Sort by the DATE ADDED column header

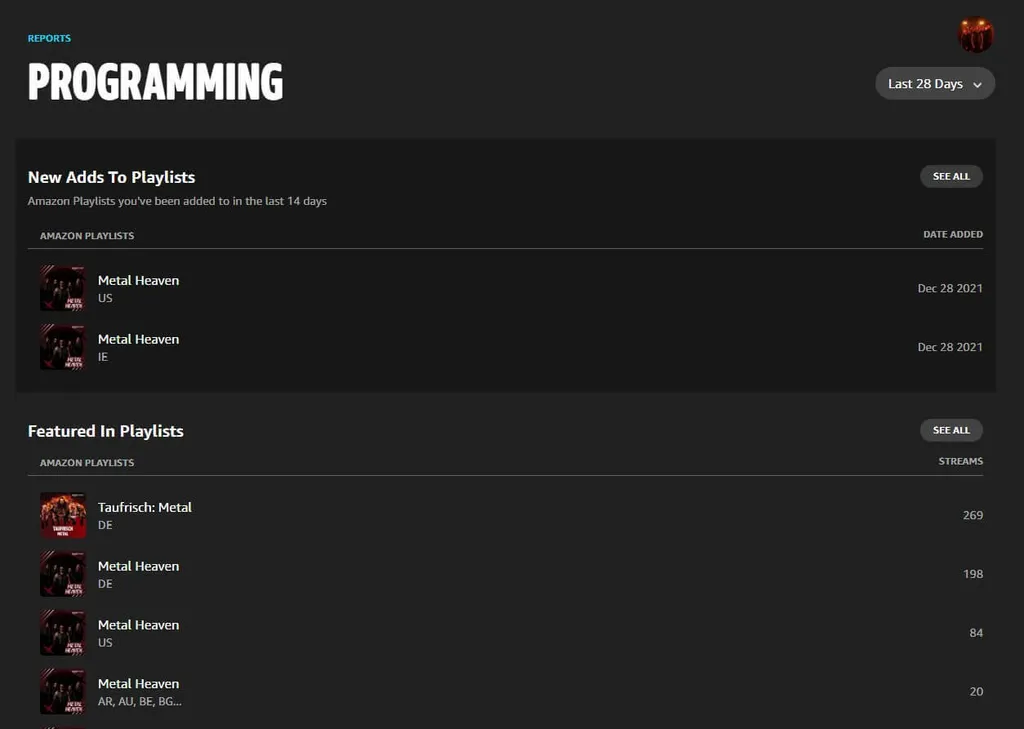952,234
